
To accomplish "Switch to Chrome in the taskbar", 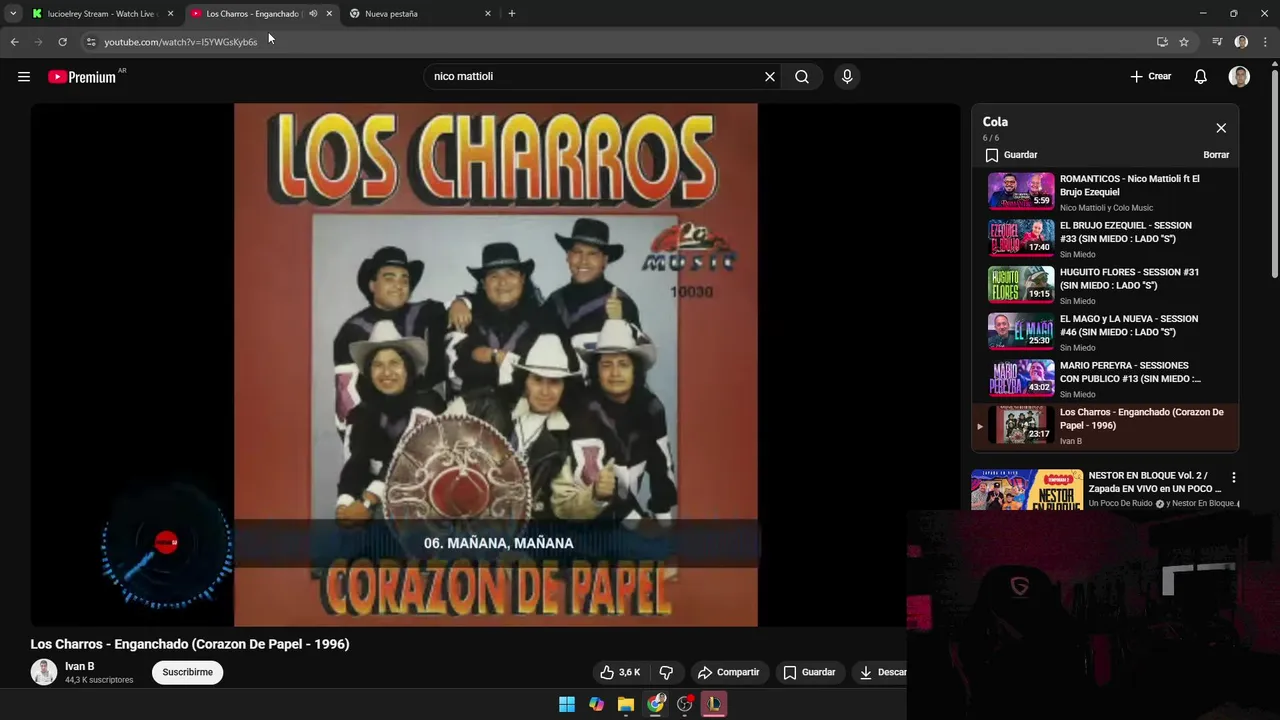I will pyautogui.click(x=655, y=704).
